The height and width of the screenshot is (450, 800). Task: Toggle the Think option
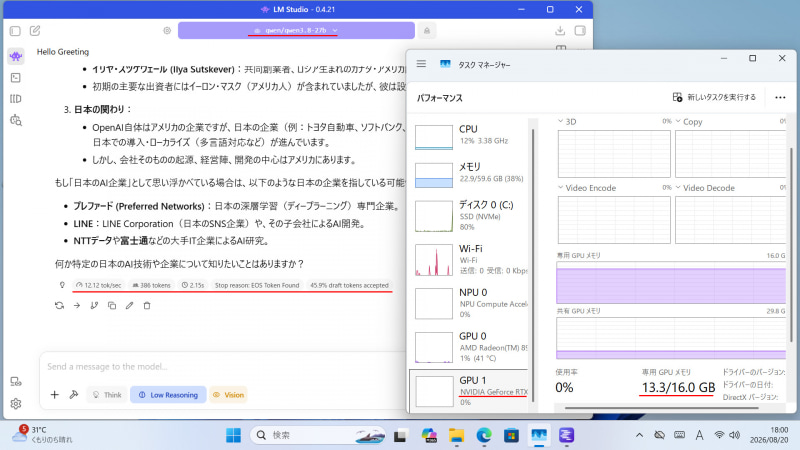[x=107, y=394]
